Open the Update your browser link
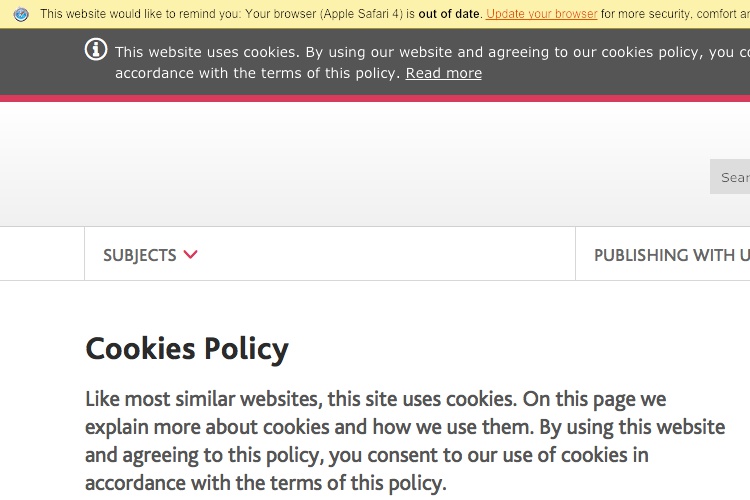The height and width of the screenshot is (500, 750). (x=541, y=14)
